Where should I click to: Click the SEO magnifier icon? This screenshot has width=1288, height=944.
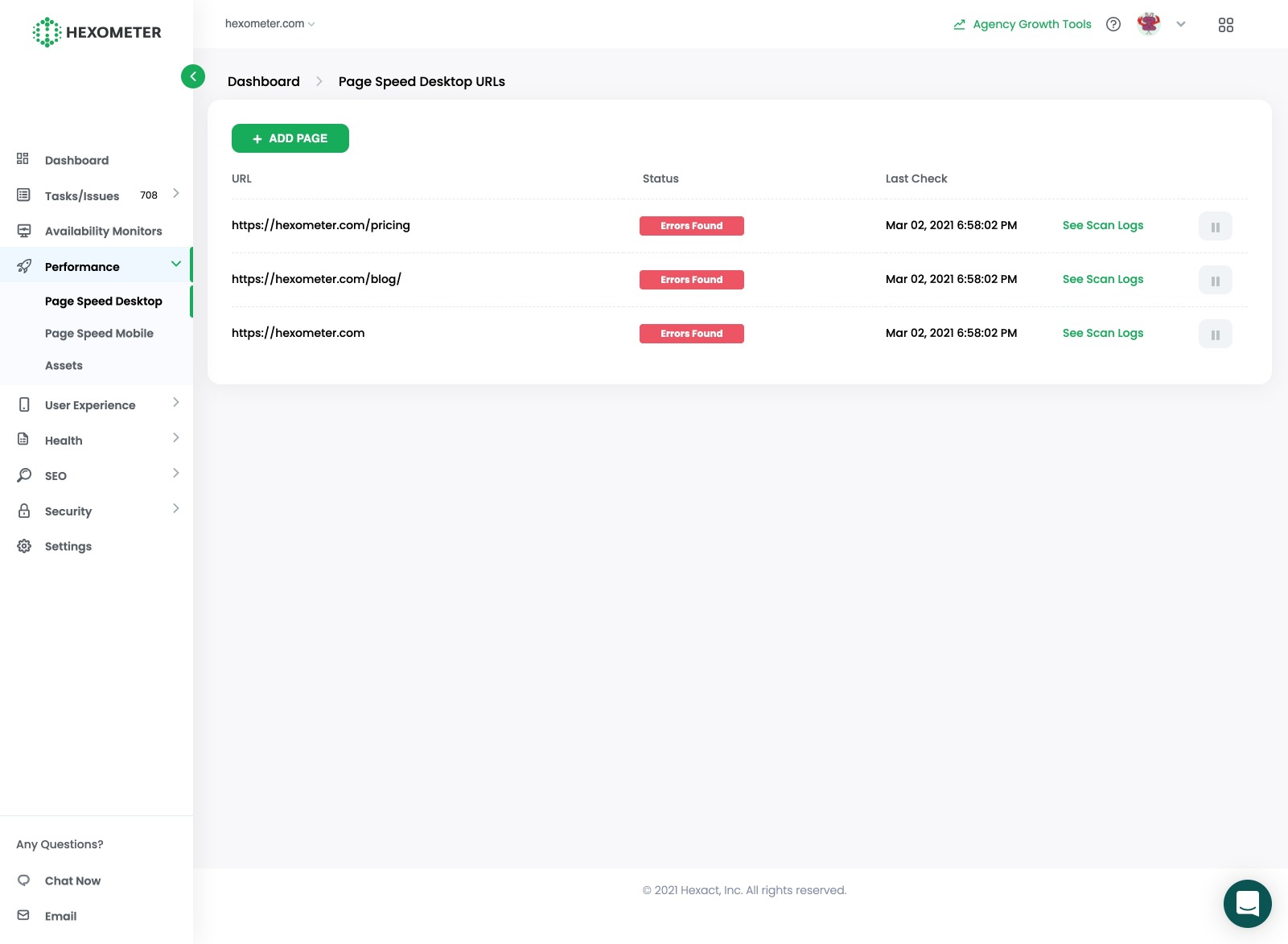click(x=23, y=475)
